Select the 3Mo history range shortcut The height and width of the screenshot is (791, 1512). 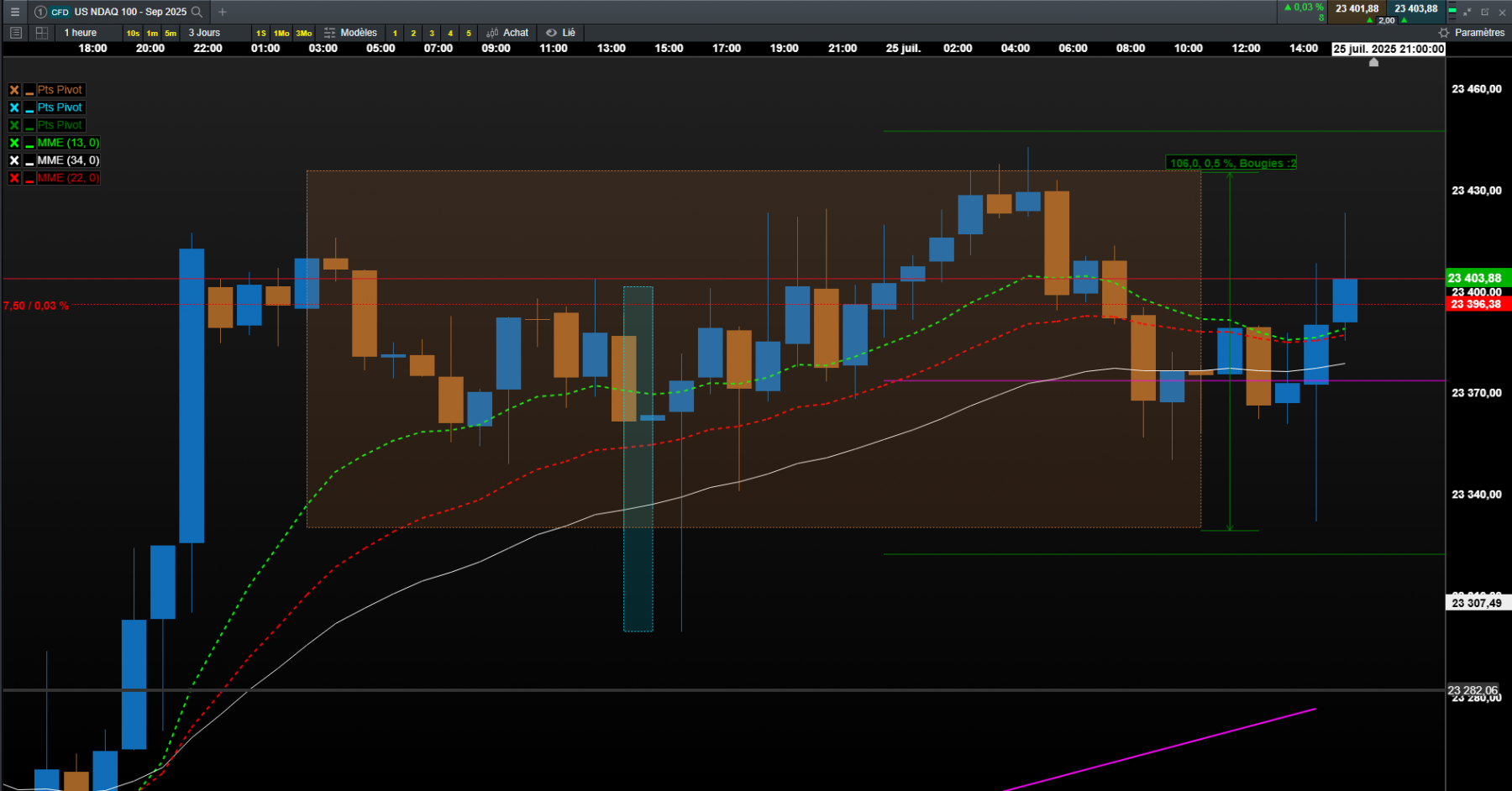click(x=304, y=34)
